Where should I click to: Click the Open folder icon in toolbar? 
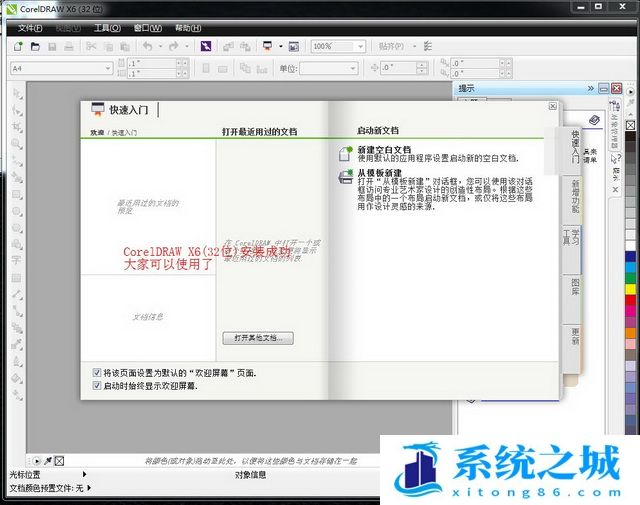point(35,47)
